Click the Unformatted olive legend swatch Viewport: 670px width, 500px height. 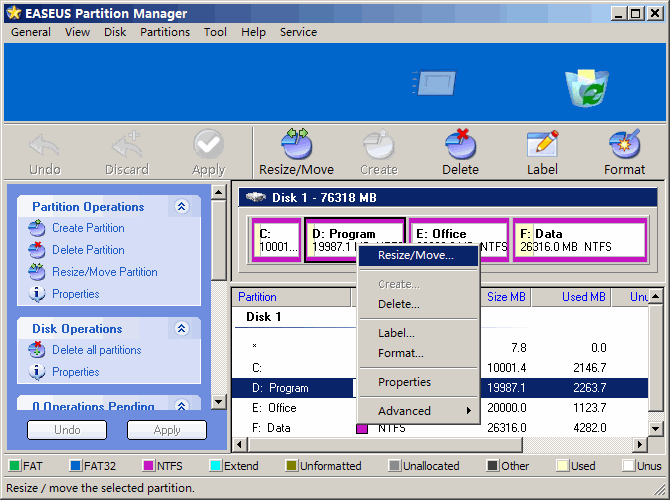292,465
